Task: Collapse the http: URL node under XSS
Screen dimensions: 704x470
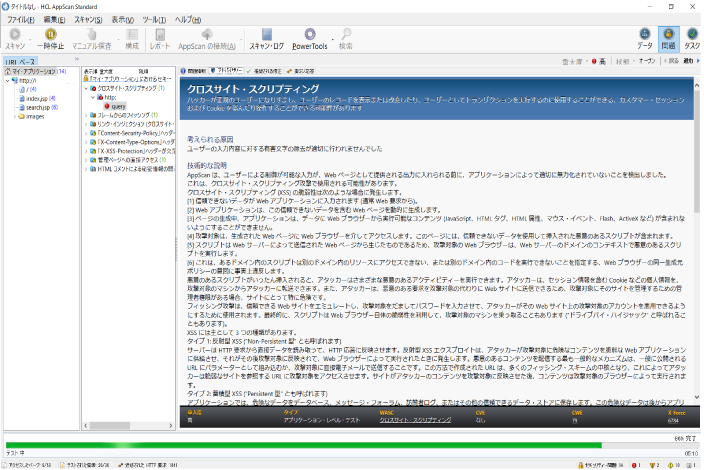Action: (x=93, y=97)
